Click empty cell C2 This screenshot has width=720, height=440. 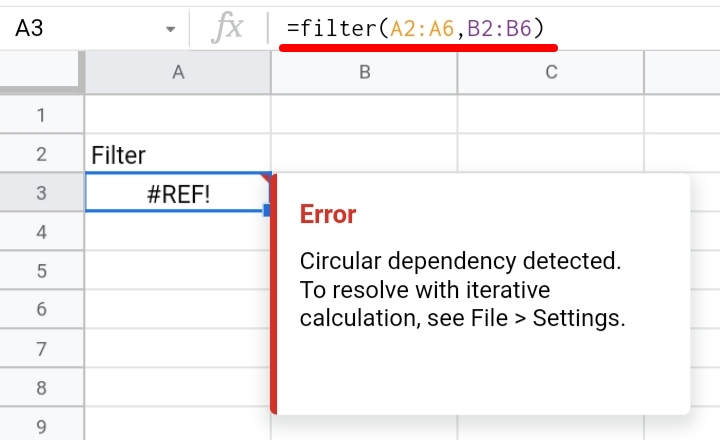551,154
